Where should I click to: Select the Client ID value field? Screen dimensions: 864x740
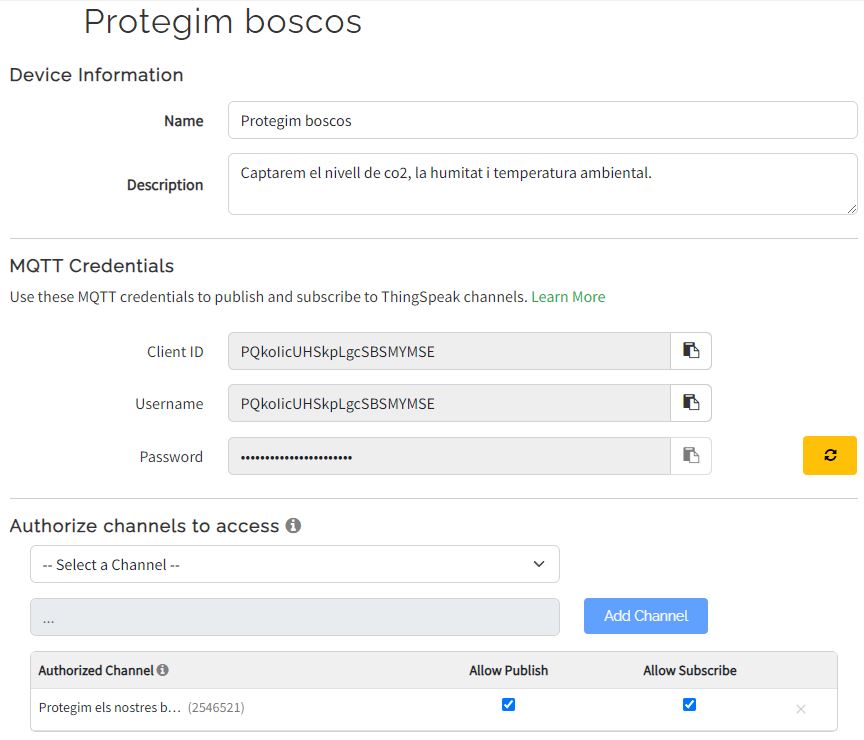[x=448, y=351]
